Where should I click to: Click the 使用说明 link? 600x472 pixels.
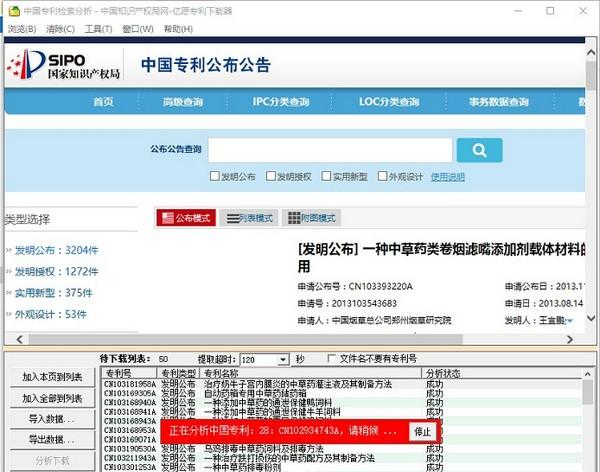tap(448, 177)
